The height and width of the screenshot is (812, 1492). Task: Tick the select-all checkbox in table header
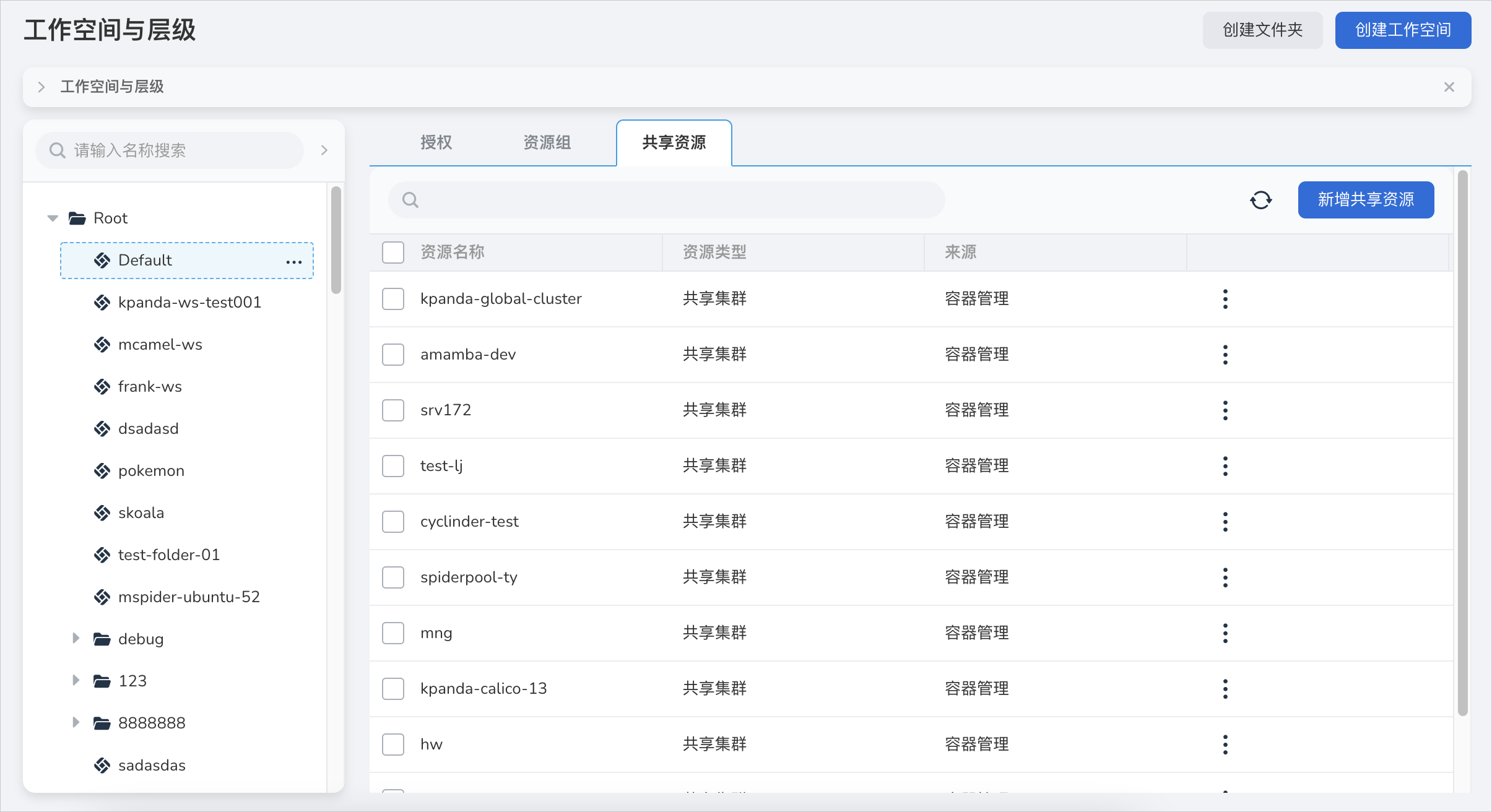(393, 253)
